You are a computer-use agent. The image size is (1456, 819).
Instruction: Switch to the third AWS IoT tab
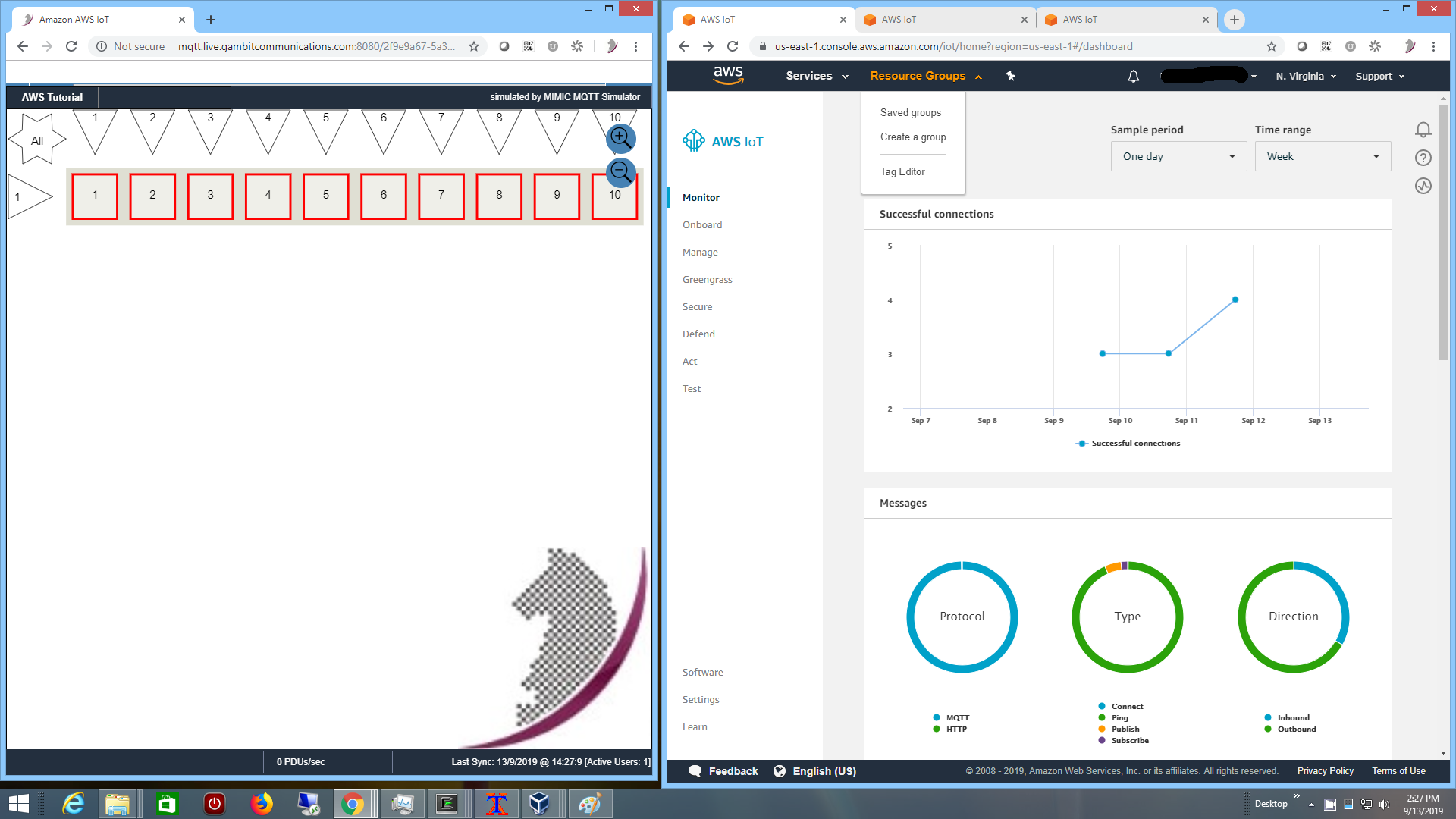[1125, 20]
